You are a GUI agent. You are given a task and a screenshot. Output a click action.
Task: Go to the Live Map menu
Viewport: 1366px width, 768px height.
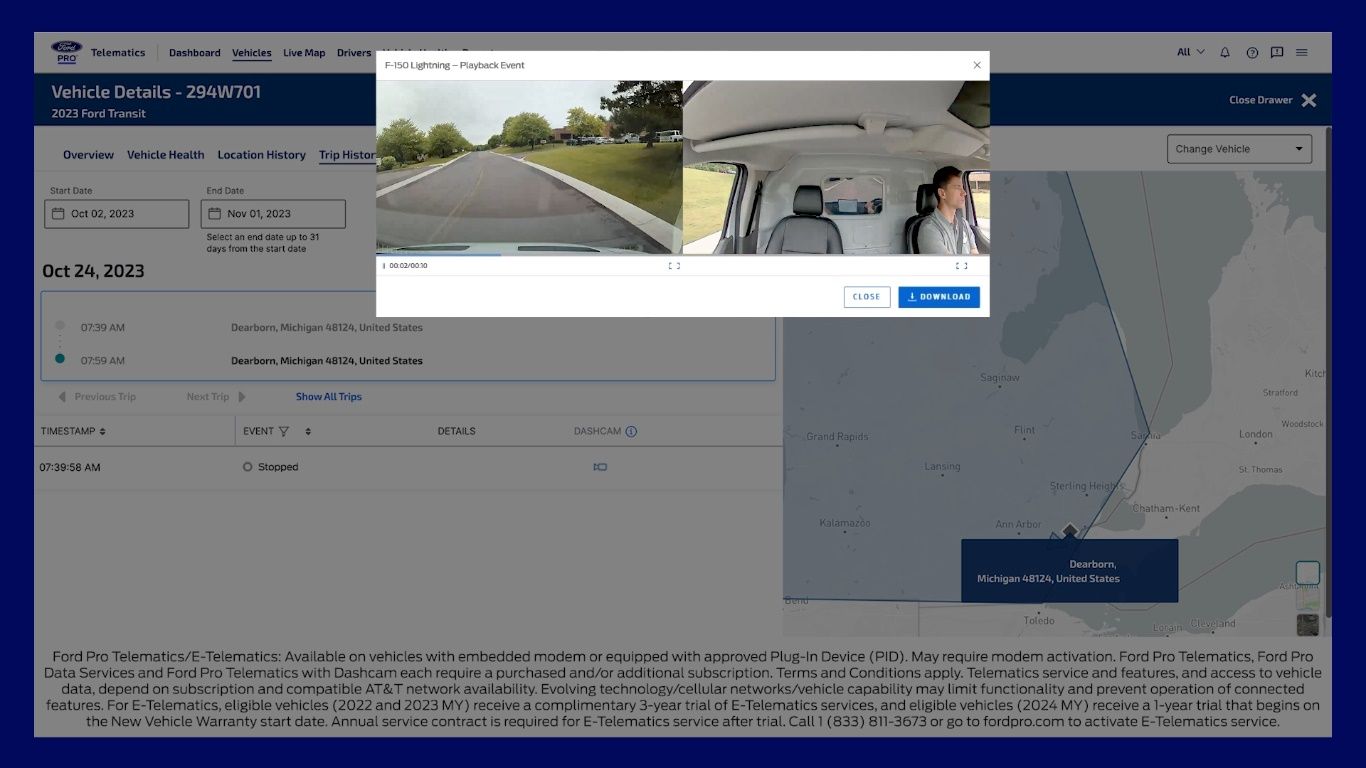click(304, 53)
